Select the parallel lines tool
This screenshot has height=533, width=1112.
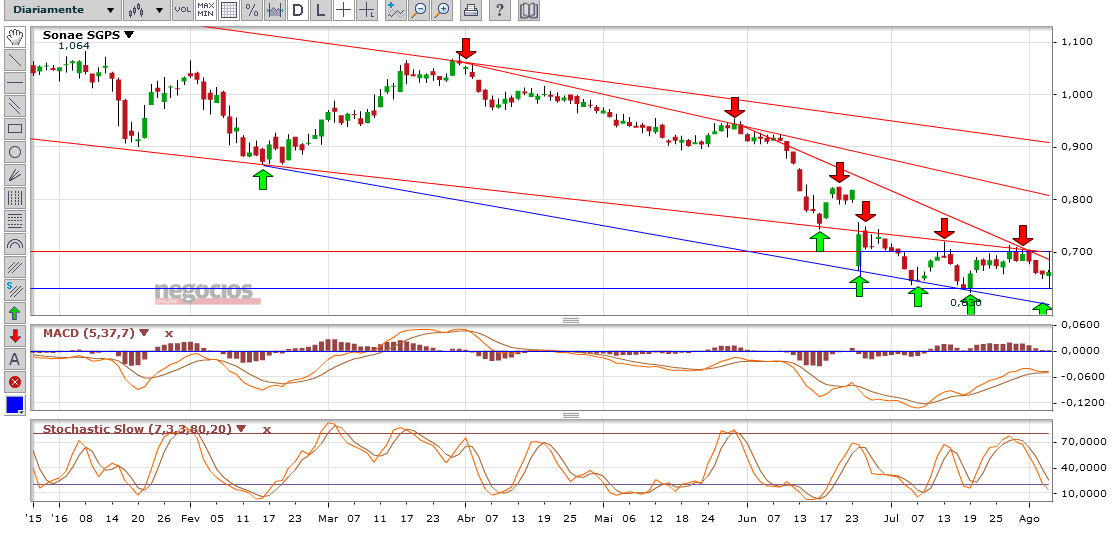click(15, 106)
